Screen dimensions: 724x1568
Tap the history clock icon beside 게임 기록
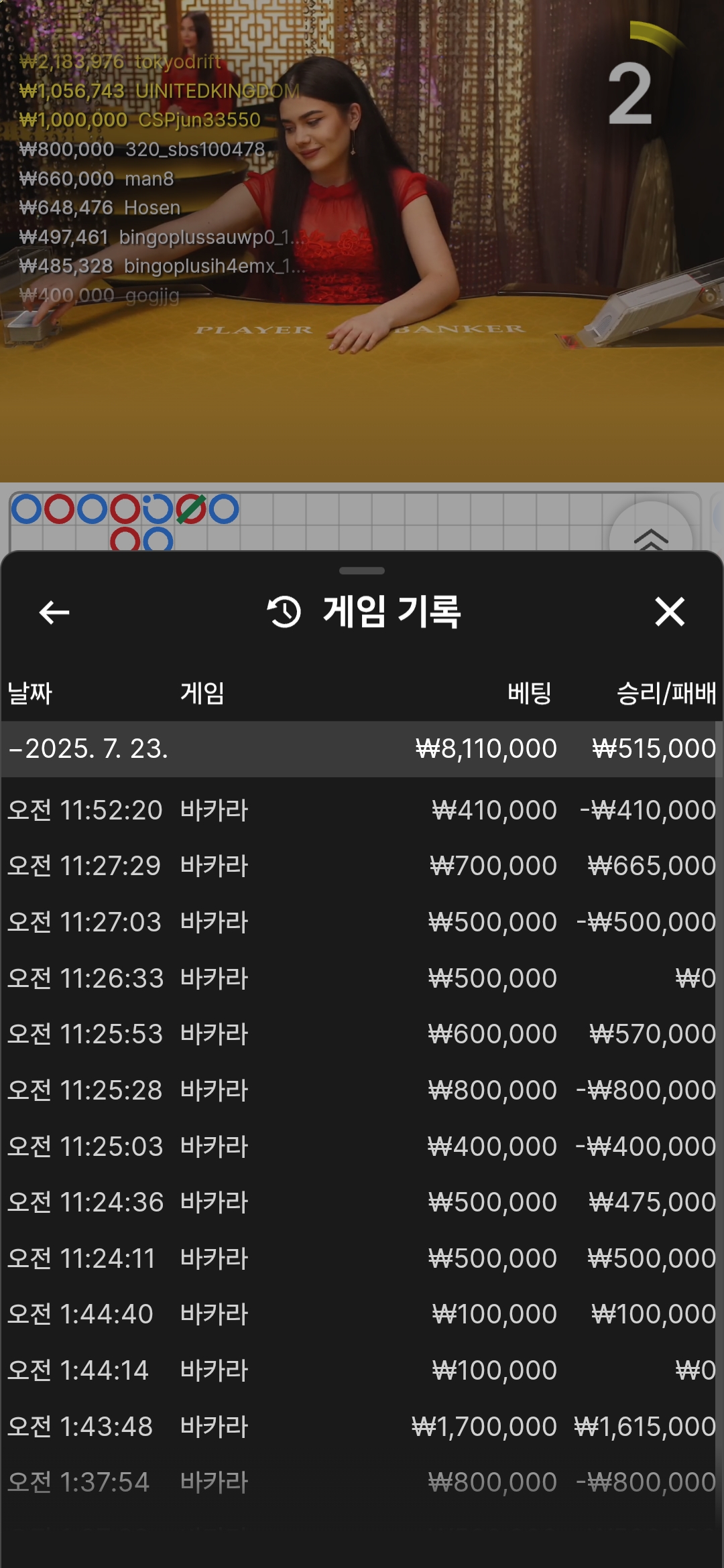click(284, 612)
